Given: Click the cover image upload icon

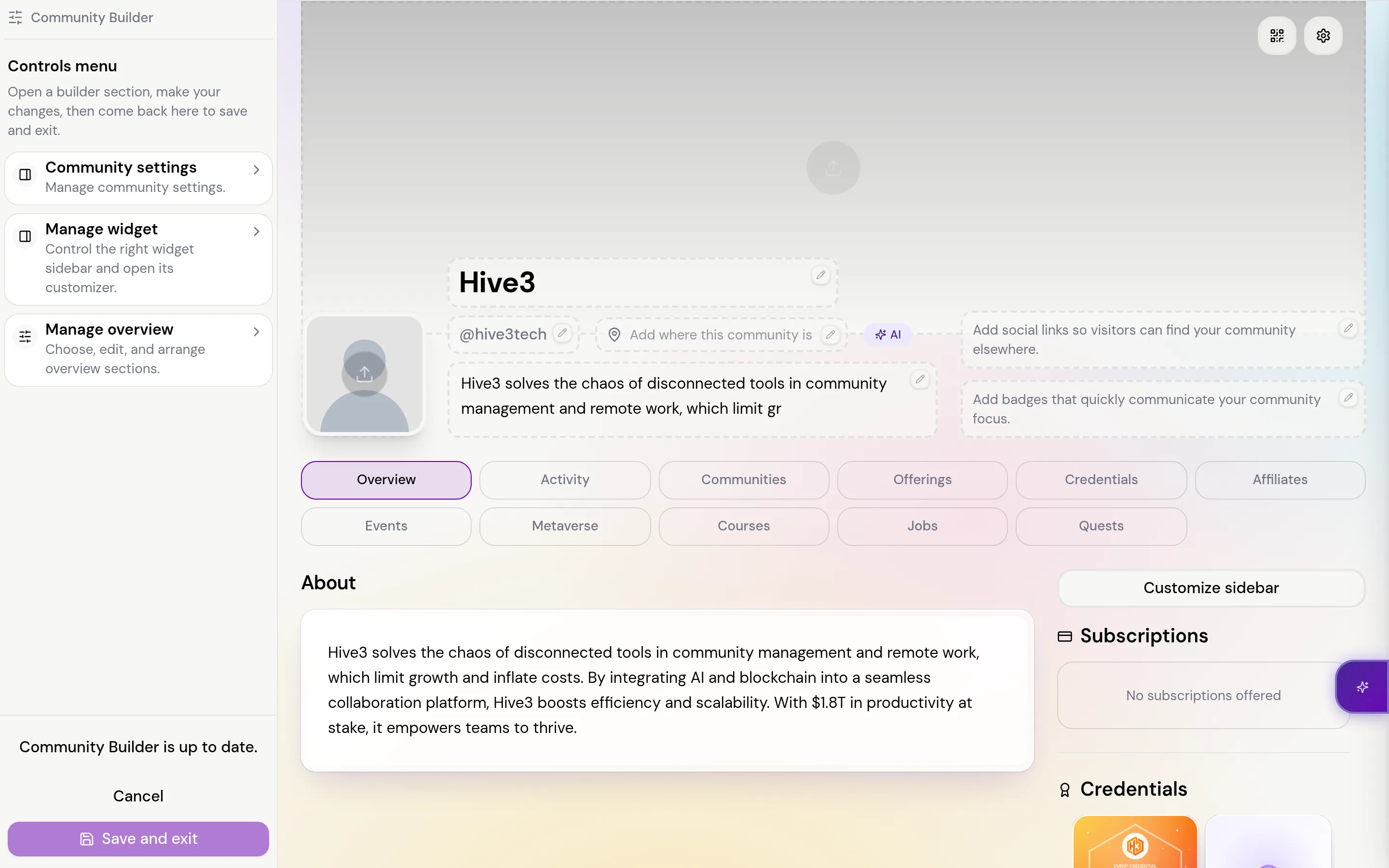Looking at the screenshot, I should [833, 168].
